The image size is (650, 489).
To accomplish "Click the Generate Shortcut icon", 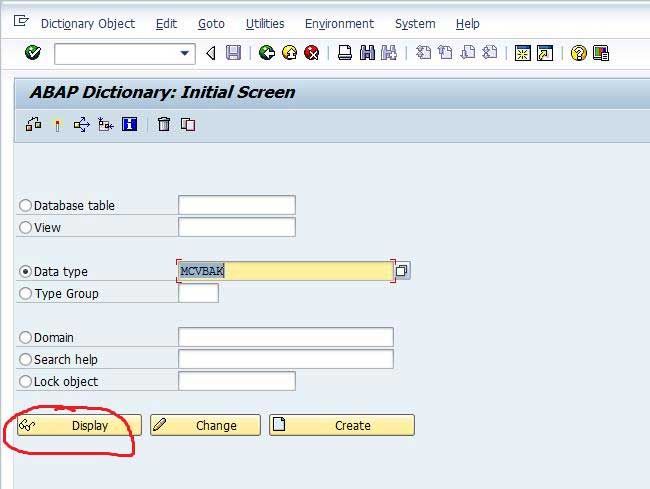I will (x=545, y=53).
